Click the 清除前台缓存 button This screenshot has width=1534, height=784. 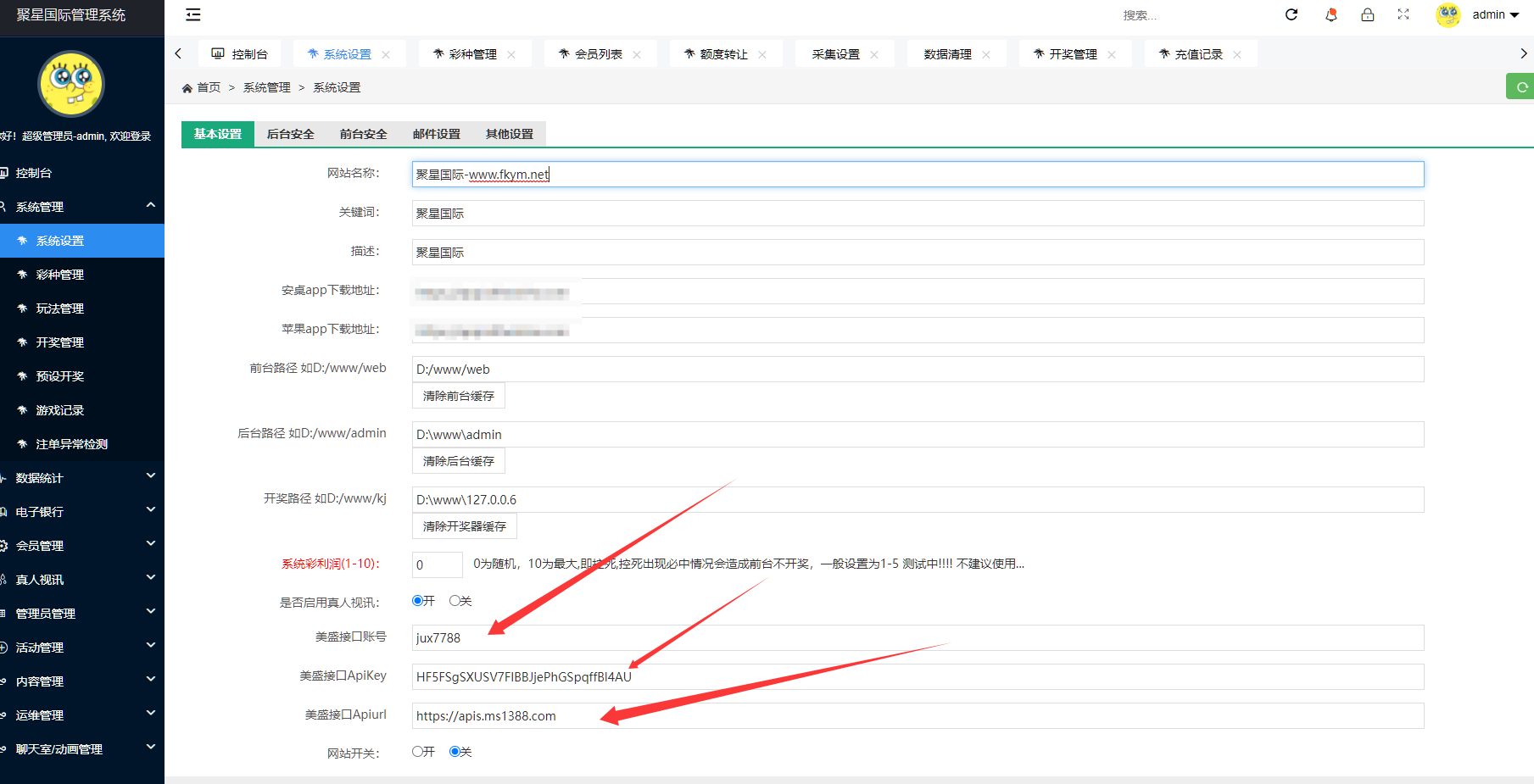coord(458,395)
